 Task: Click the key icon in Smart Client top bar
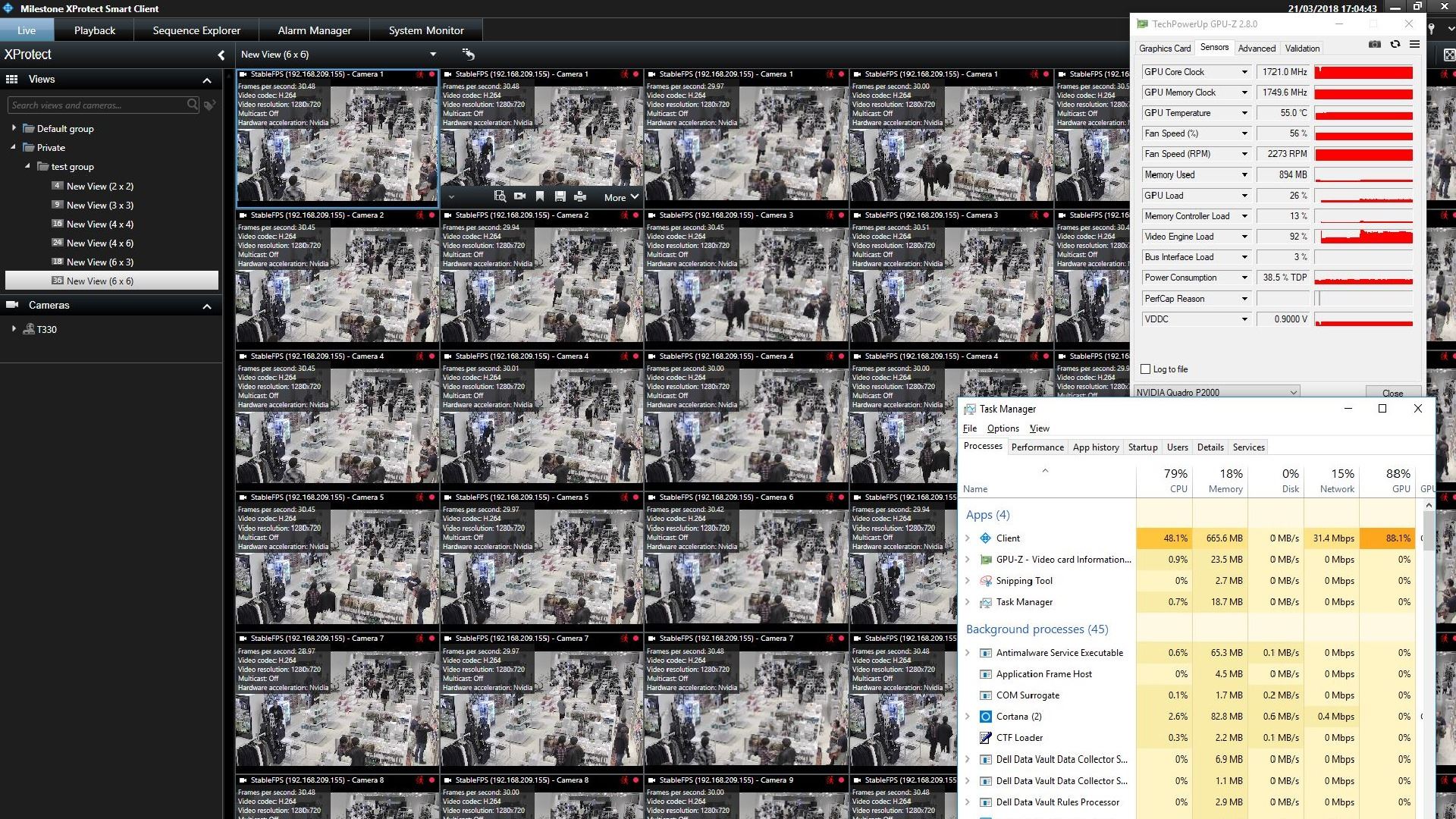coord(1431,29)
